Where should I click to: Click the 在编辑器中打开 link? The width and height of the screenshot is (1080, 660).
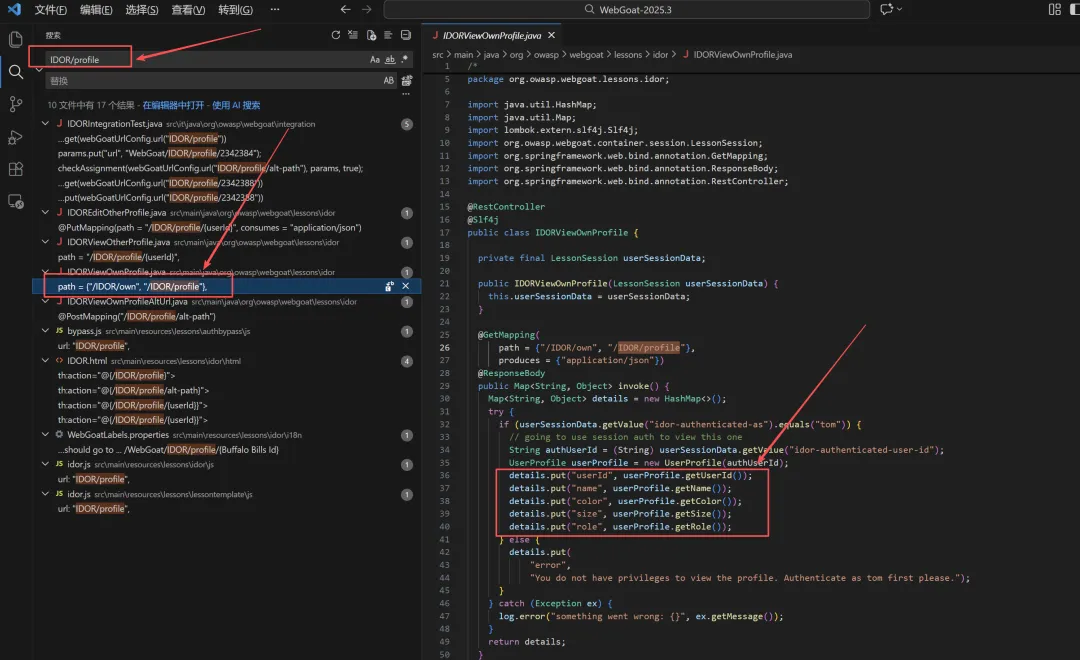(173, 105)
